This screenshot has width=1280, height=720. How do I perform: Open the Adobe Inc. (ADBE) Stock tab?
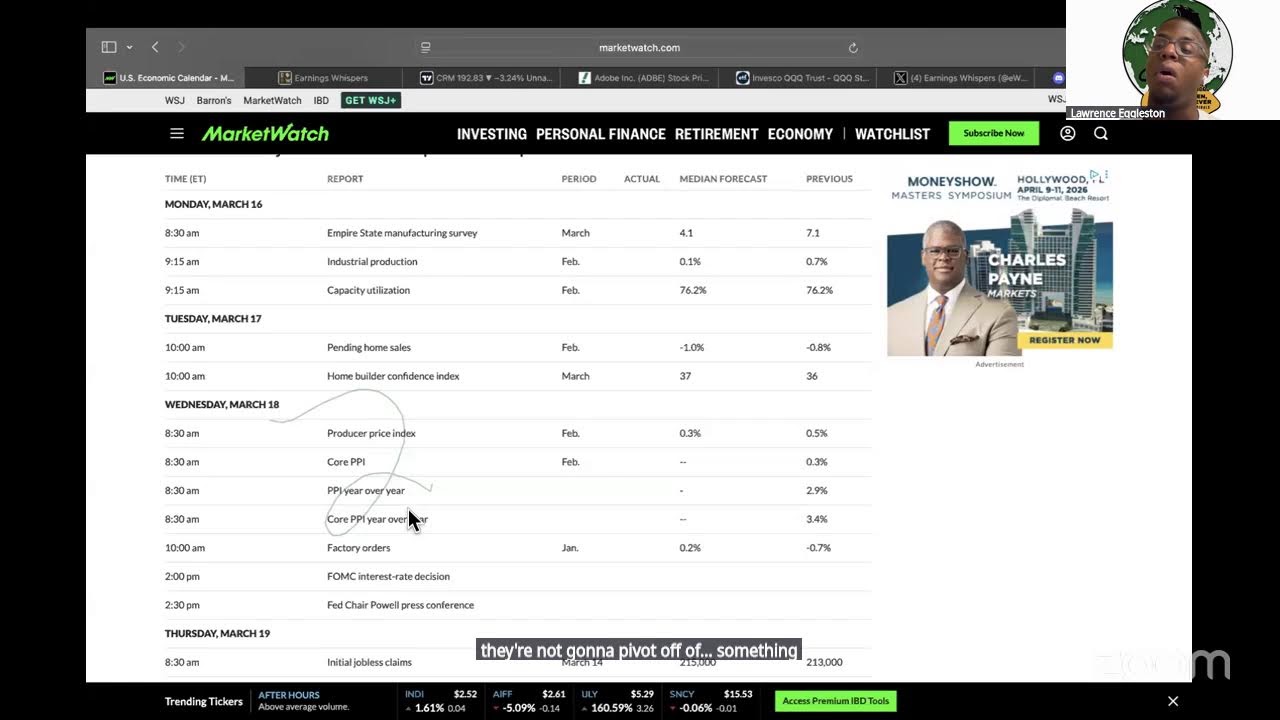(x=642, y=77)
